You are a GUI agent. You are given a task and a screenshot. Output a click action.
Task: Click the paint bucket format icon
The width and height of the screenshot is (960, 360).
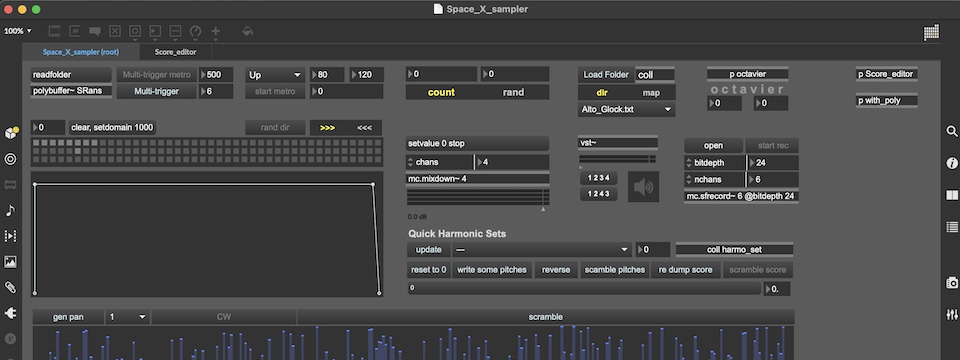pos(247,31)
